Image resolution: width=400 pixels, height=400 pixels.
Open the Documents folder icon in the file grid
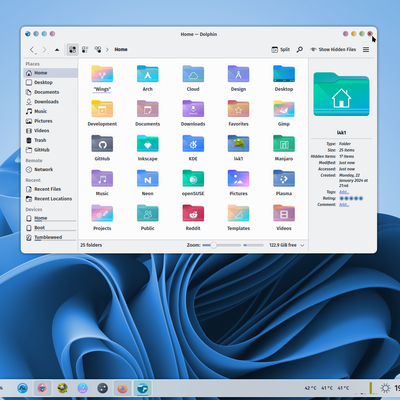(x=148, y=109)
